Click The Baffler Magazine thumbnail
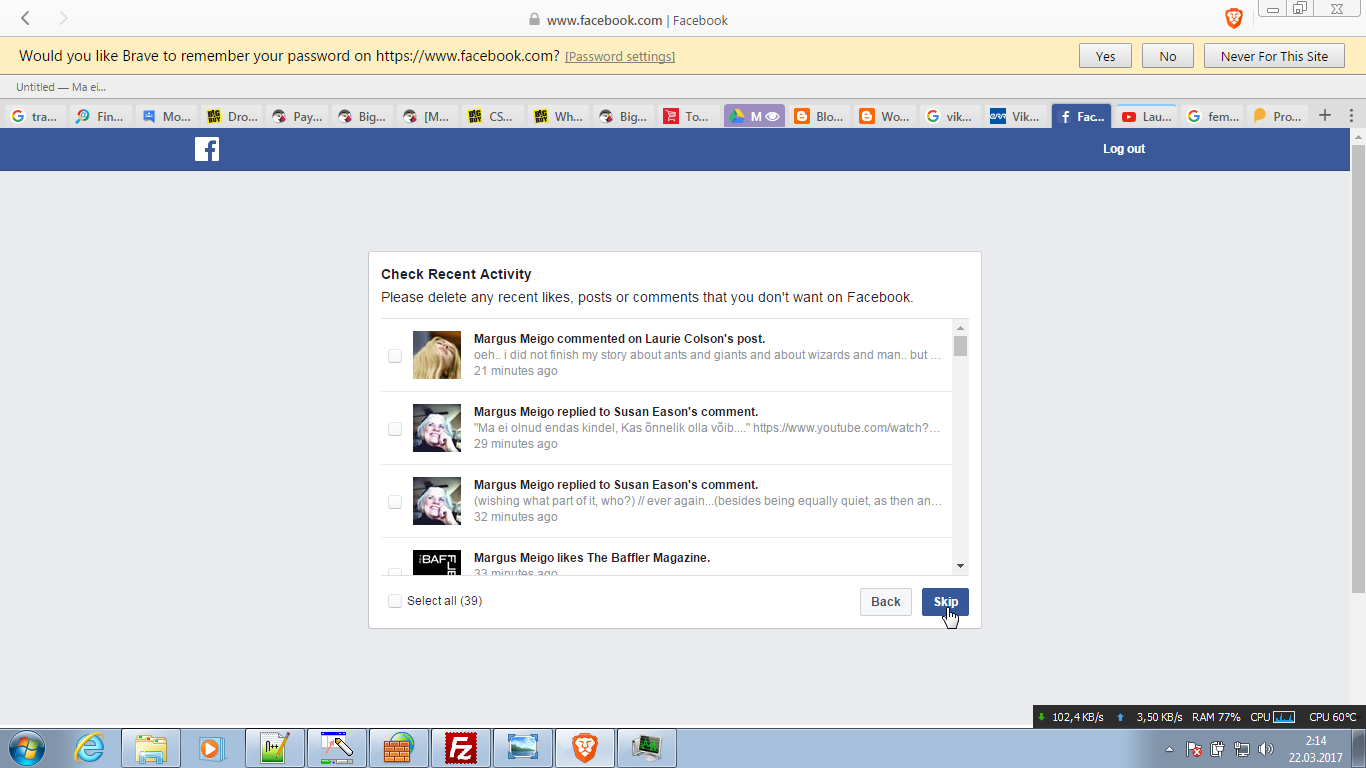1366x768 pixels. [437, 562]
